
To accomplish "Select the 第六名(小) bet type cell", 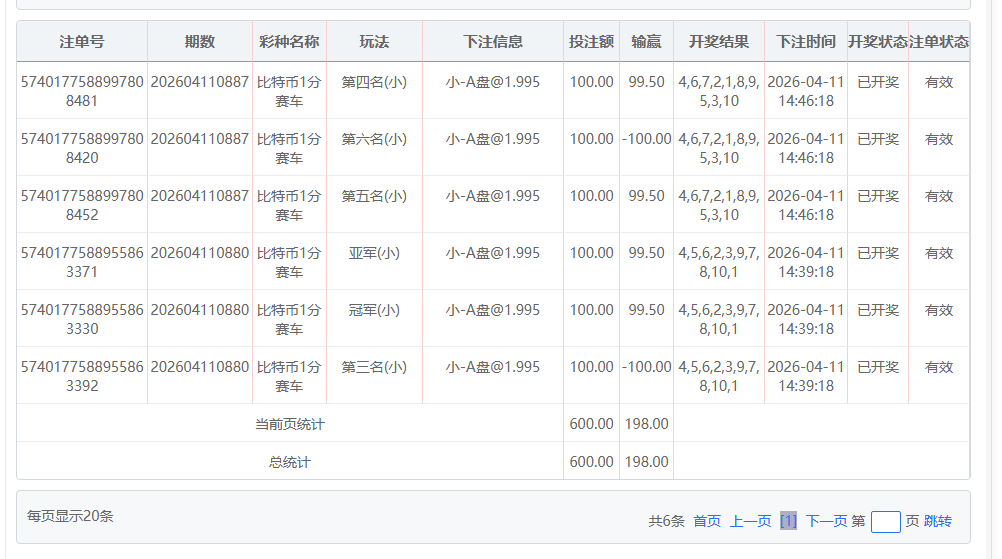I will (374, 139).
